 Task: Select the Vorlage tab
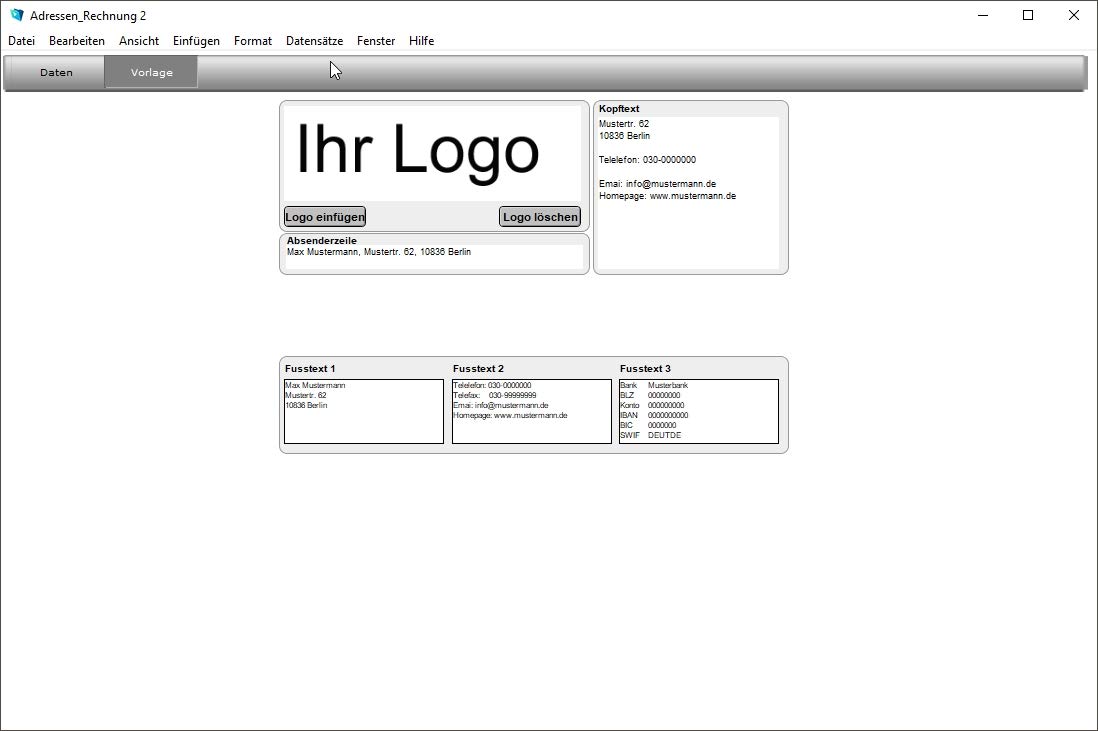click(151, 72)
